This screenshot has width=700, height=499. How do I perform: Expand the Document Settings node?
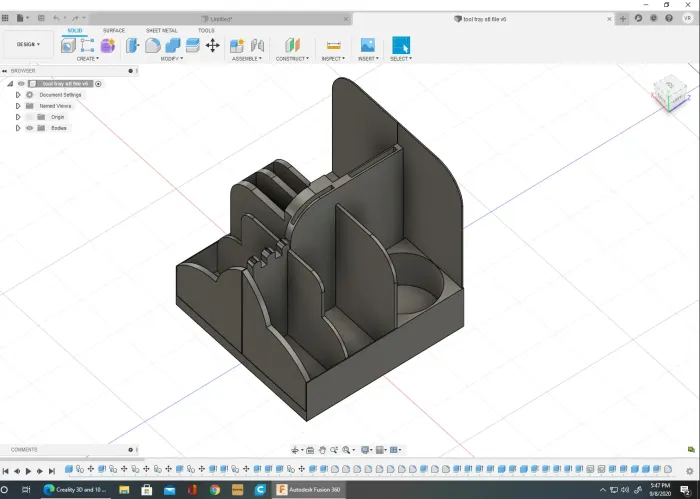click(x=18, y=95)
